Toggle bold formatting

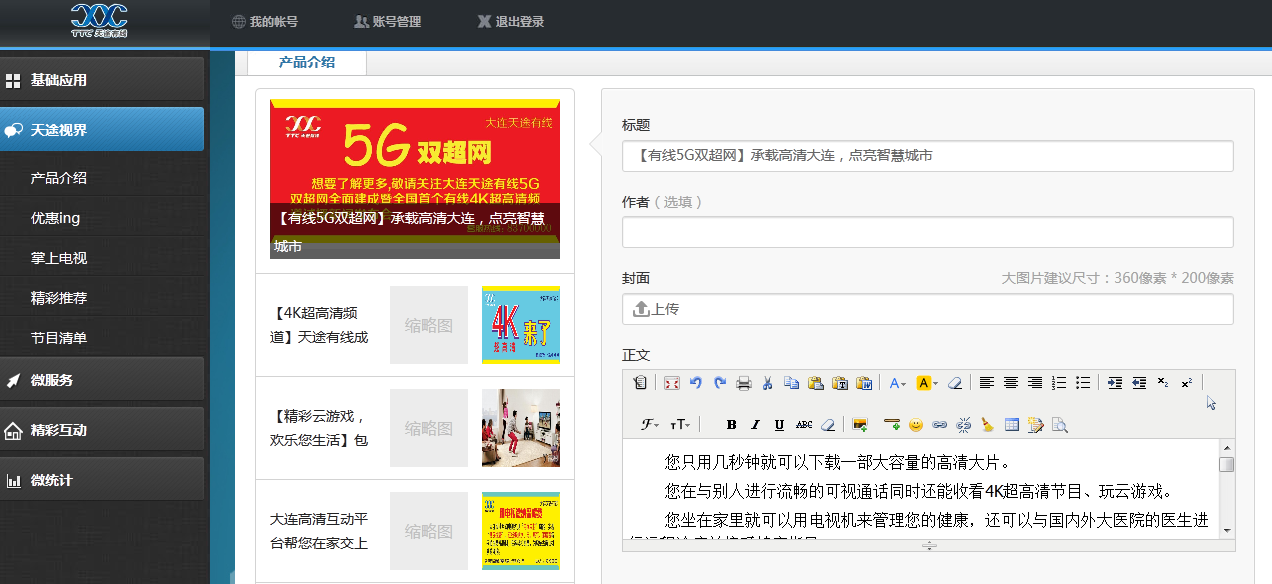731,425
